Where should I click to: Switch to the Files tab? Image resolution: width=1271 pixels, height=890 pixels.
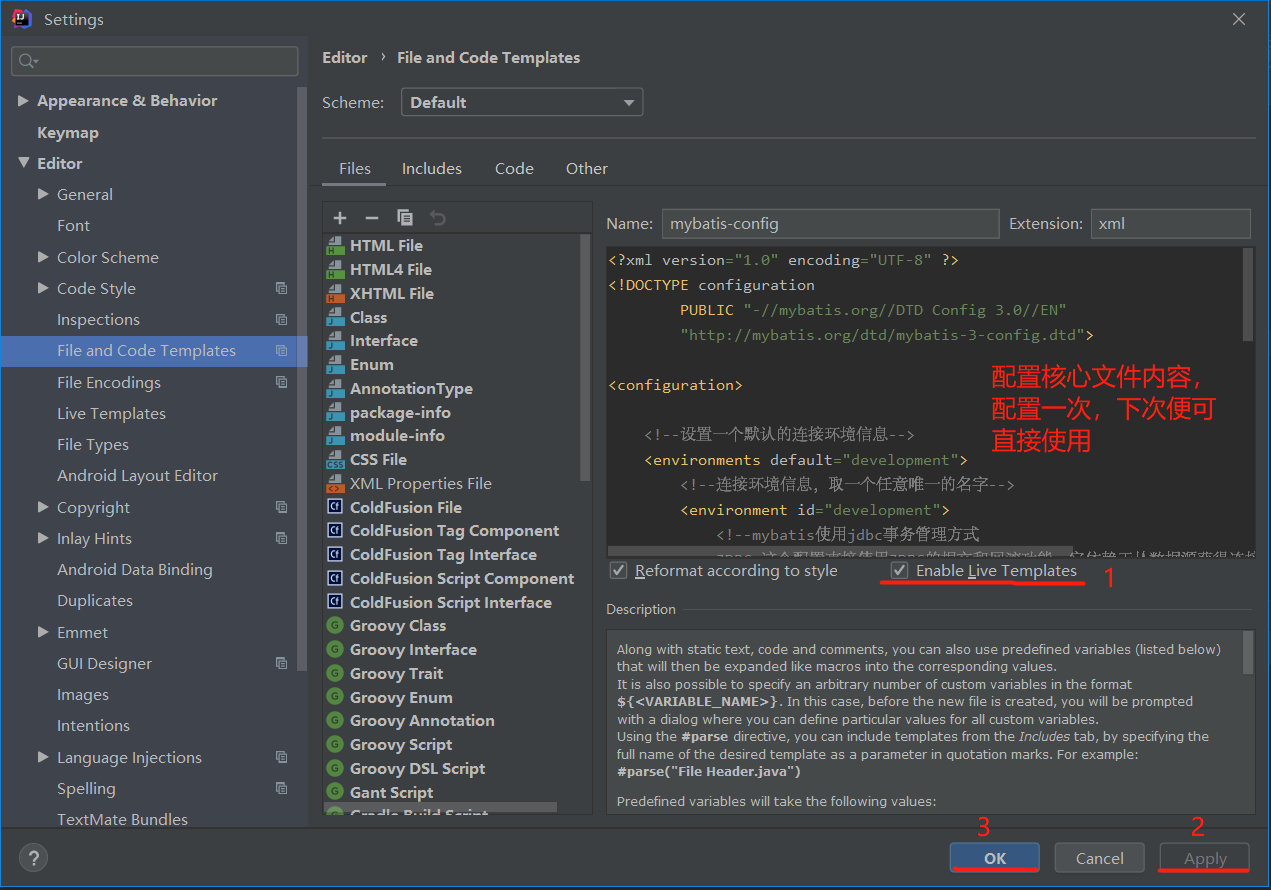pyautogui.click(x=354, y=169)
